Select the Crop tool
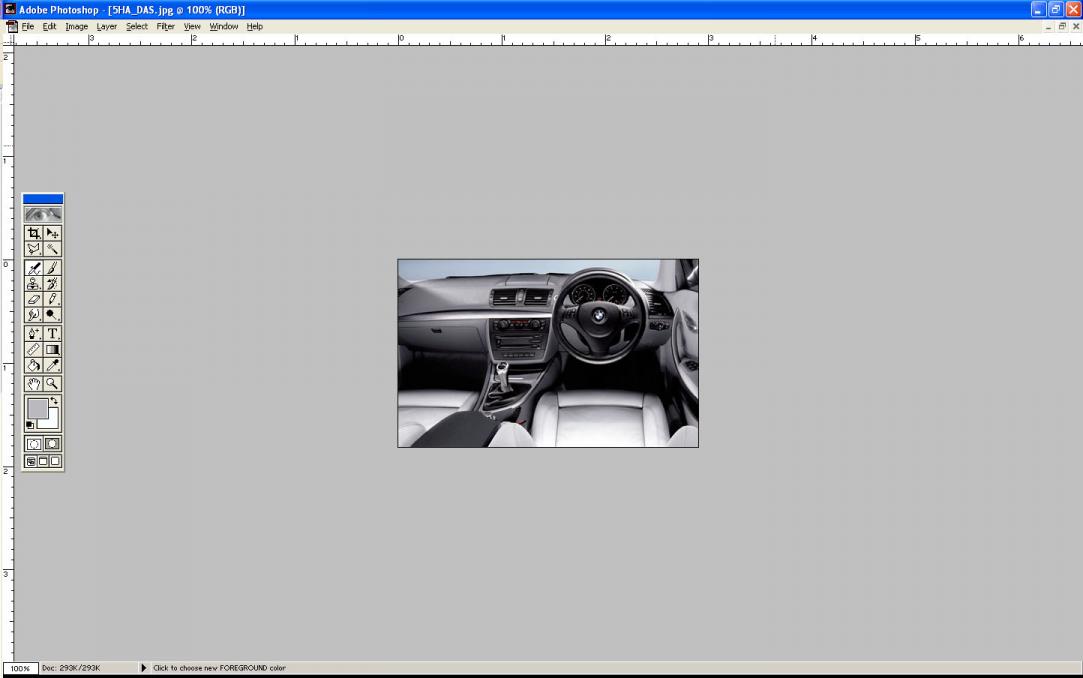The width and height of the screenshot is (1083, 678). tap(33, 233)
